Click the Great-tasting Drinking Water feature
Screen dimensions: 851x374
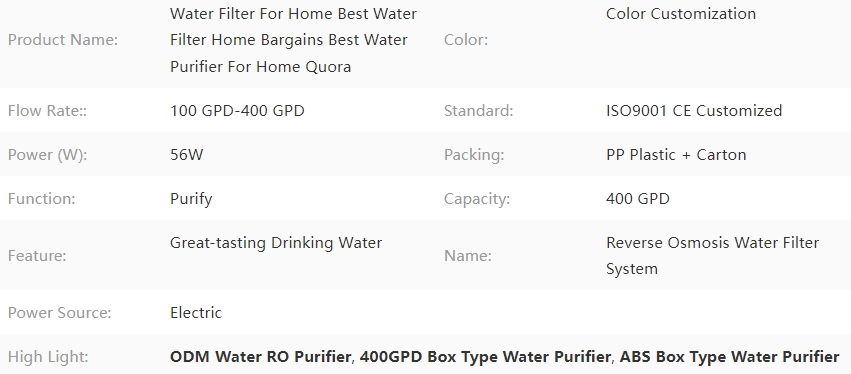click(276, 243)
